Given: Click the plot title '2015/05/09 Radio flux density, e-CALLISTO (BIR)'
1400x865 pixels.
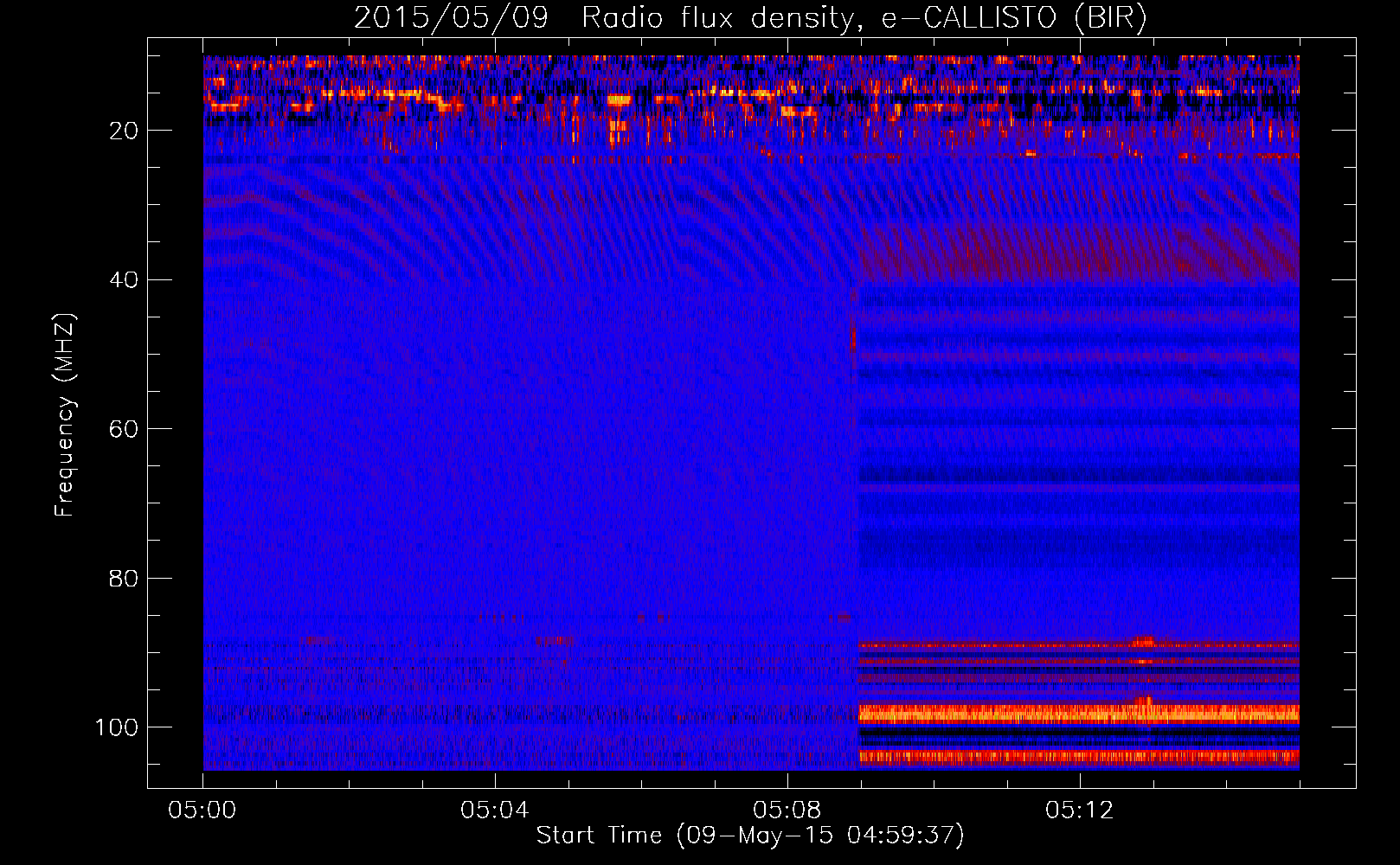Looking at the screenshot, I should tap(750, 18).
